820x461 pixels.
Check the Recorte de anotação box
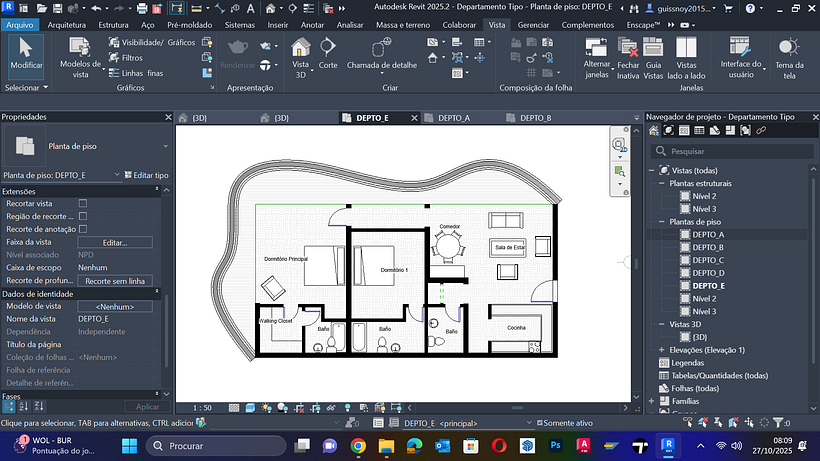point(83,229)
